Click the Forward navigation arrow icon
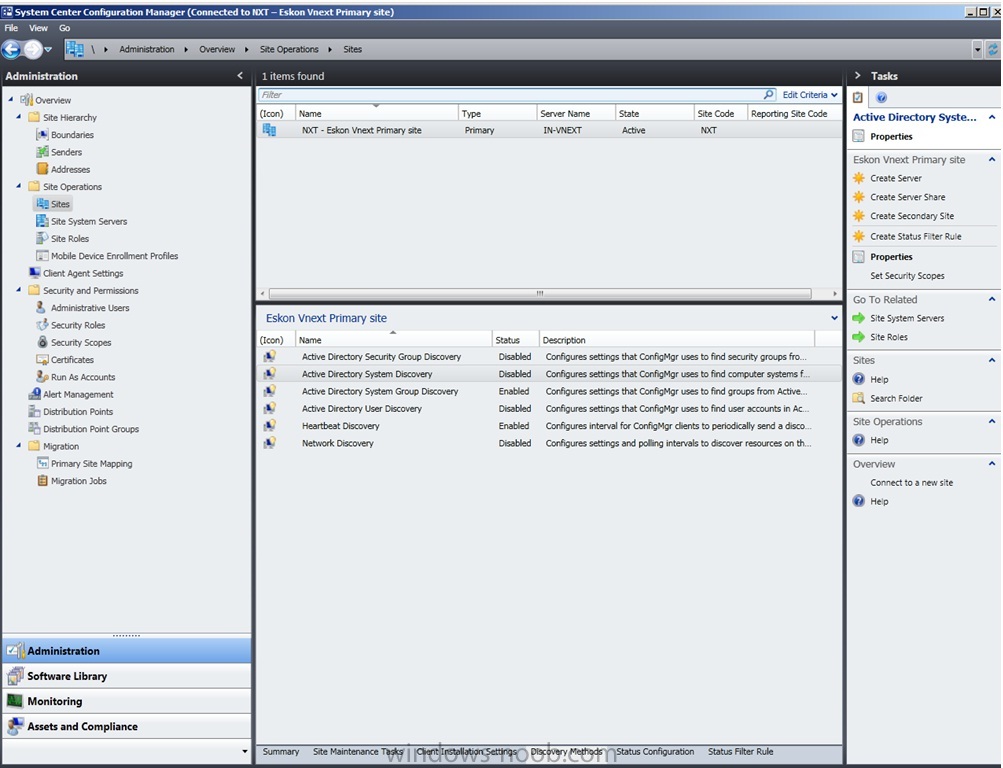The width and height of the screenshot is (1003, 768). click(x=33, y=49)
